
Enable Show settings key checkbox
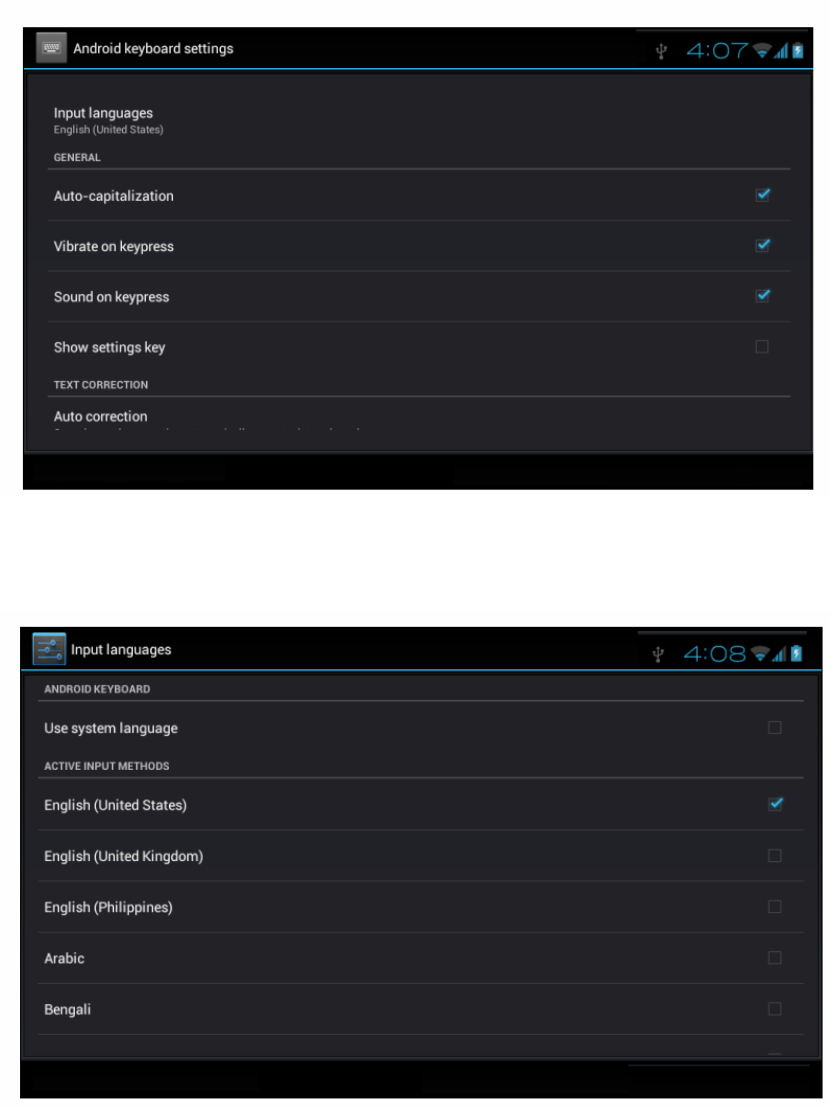[x=761, y=346]
